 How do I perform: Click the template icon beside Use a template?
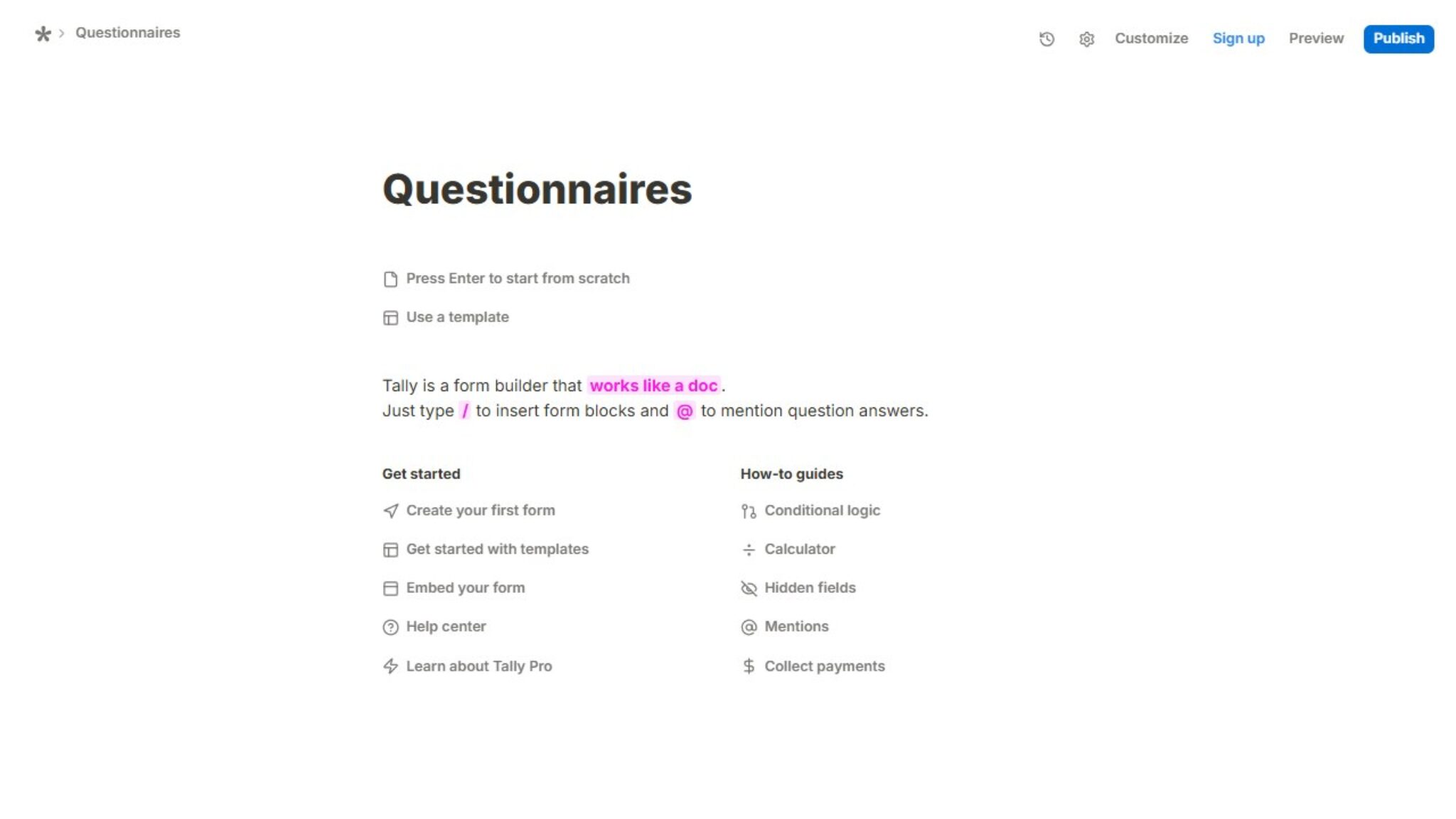tap(390, 318)
